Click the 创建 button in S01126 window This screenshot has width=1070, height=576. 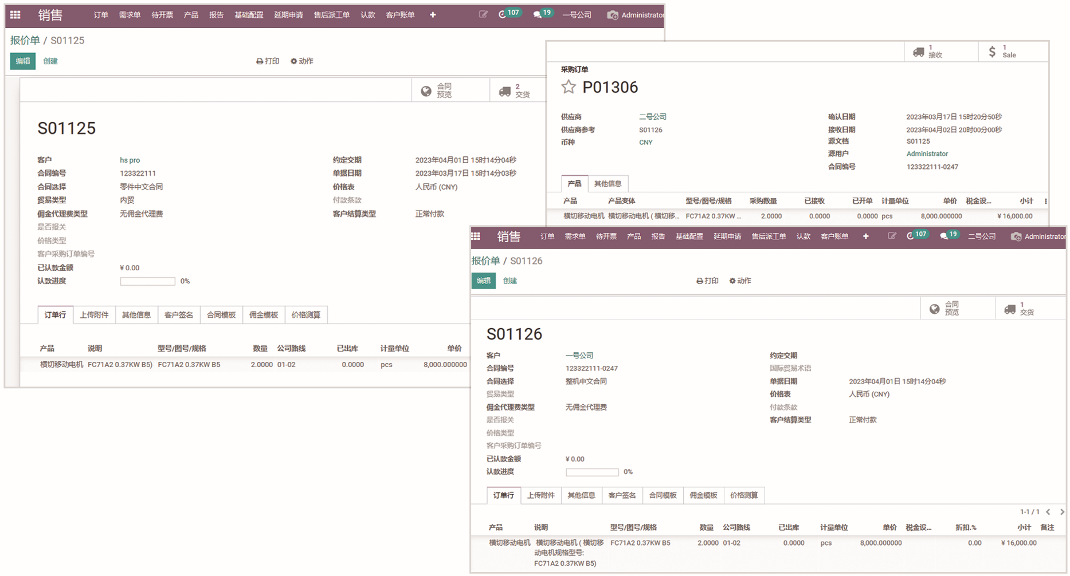click(510, 281)
